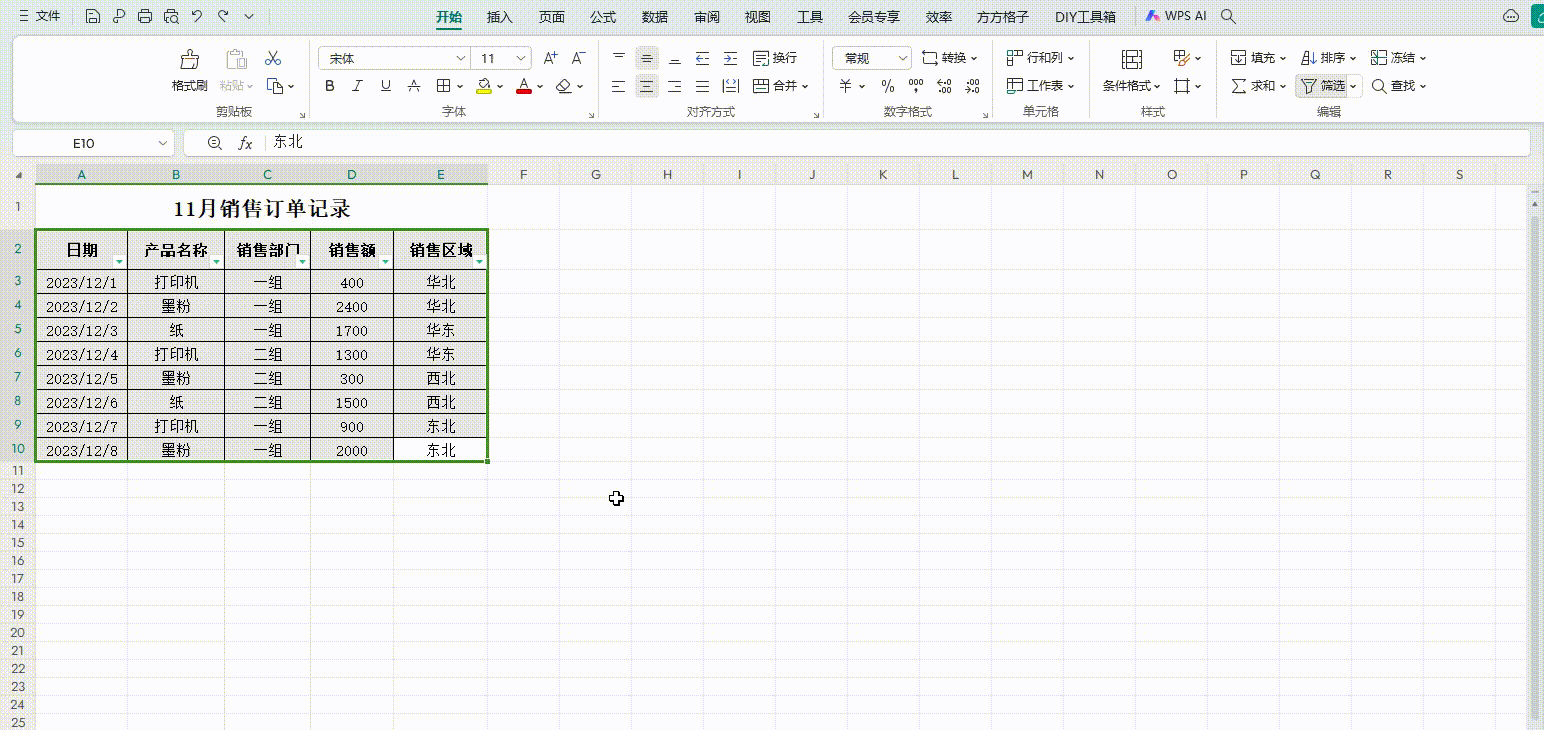Image resolution: width=1544 pixels, height=730 pixels.
Task: Click the percent style icon
Action: tap(888, 86)
